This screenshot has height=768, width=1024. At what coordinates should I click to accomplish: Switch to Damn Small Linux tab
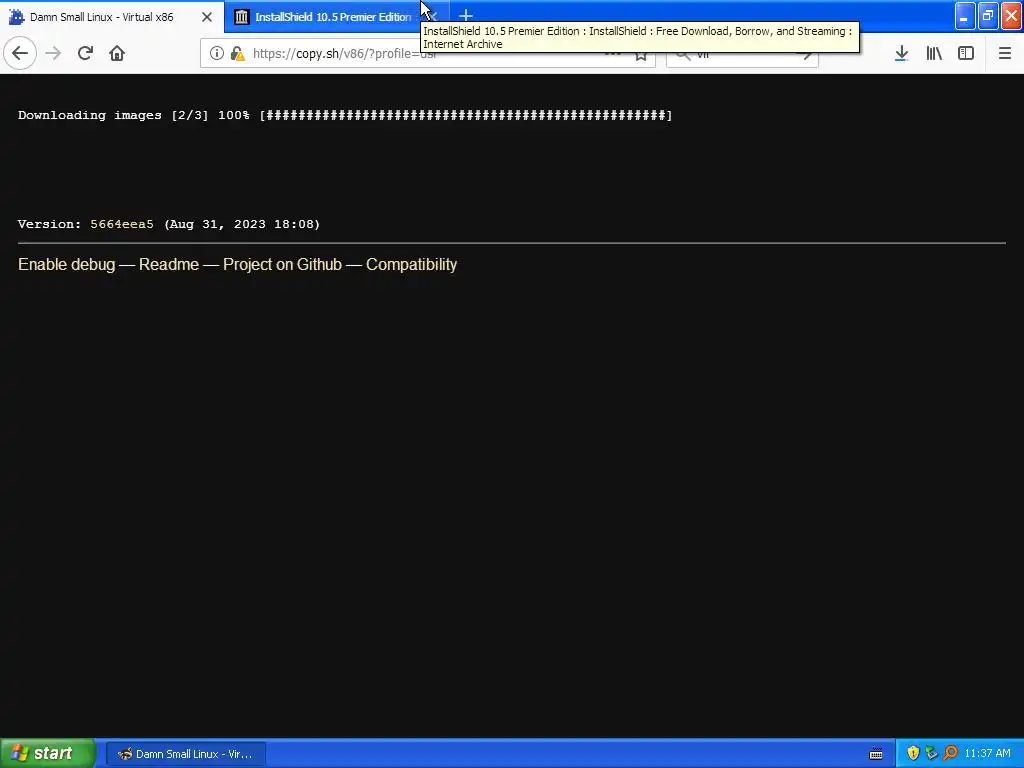coord(112,17)
